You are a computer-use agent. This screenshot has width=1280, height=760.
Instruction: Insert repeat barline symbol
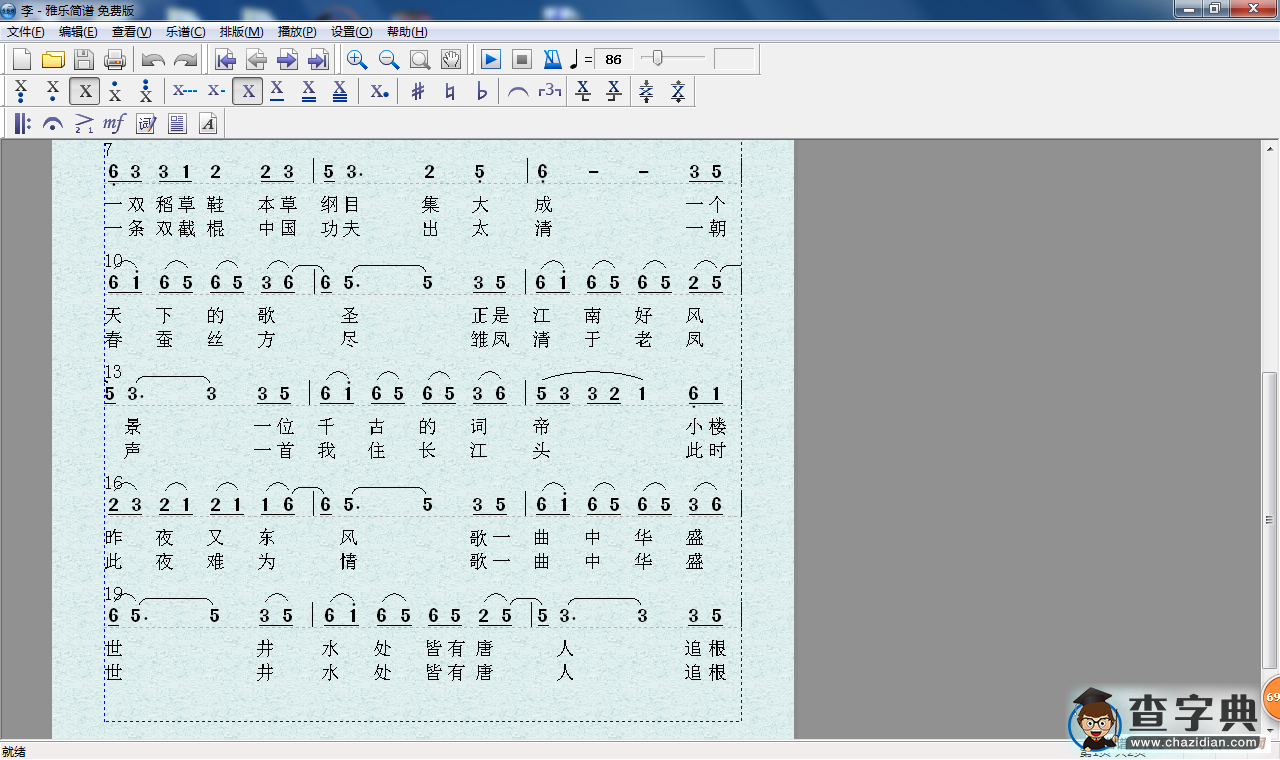pyautogui.click(x=22, y=124)
